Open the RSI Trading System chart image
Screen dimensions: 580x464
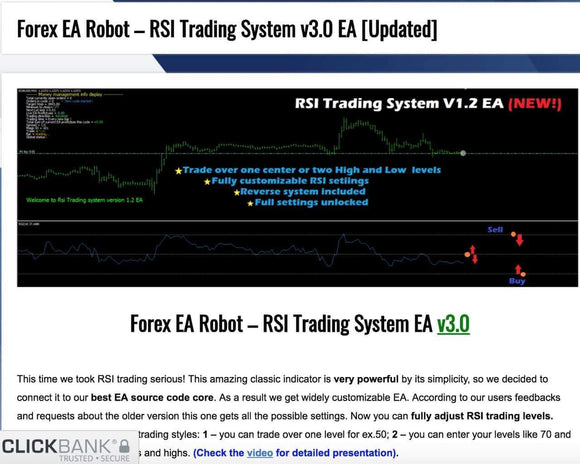click(297, 188)
